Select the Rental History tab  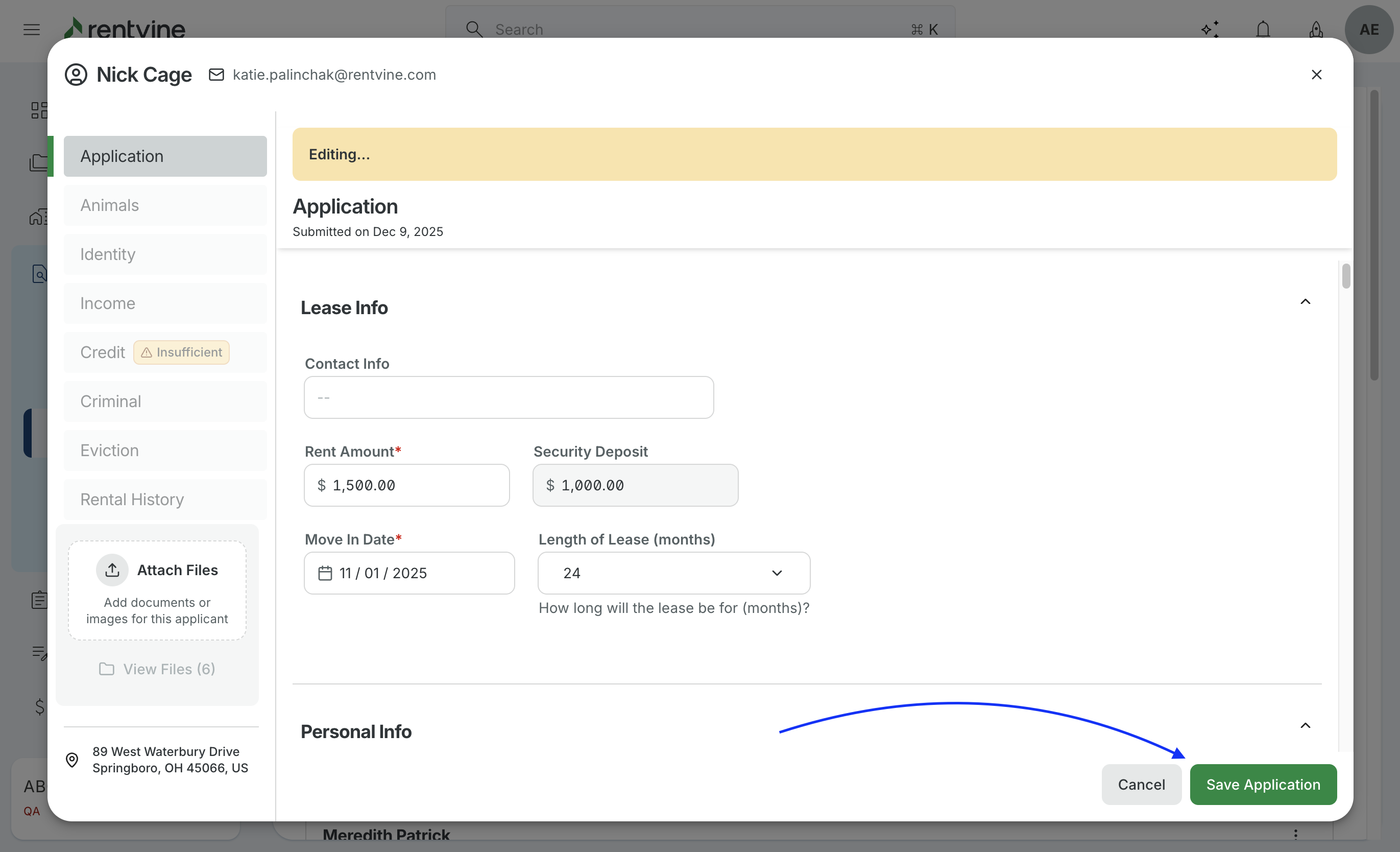165,499
